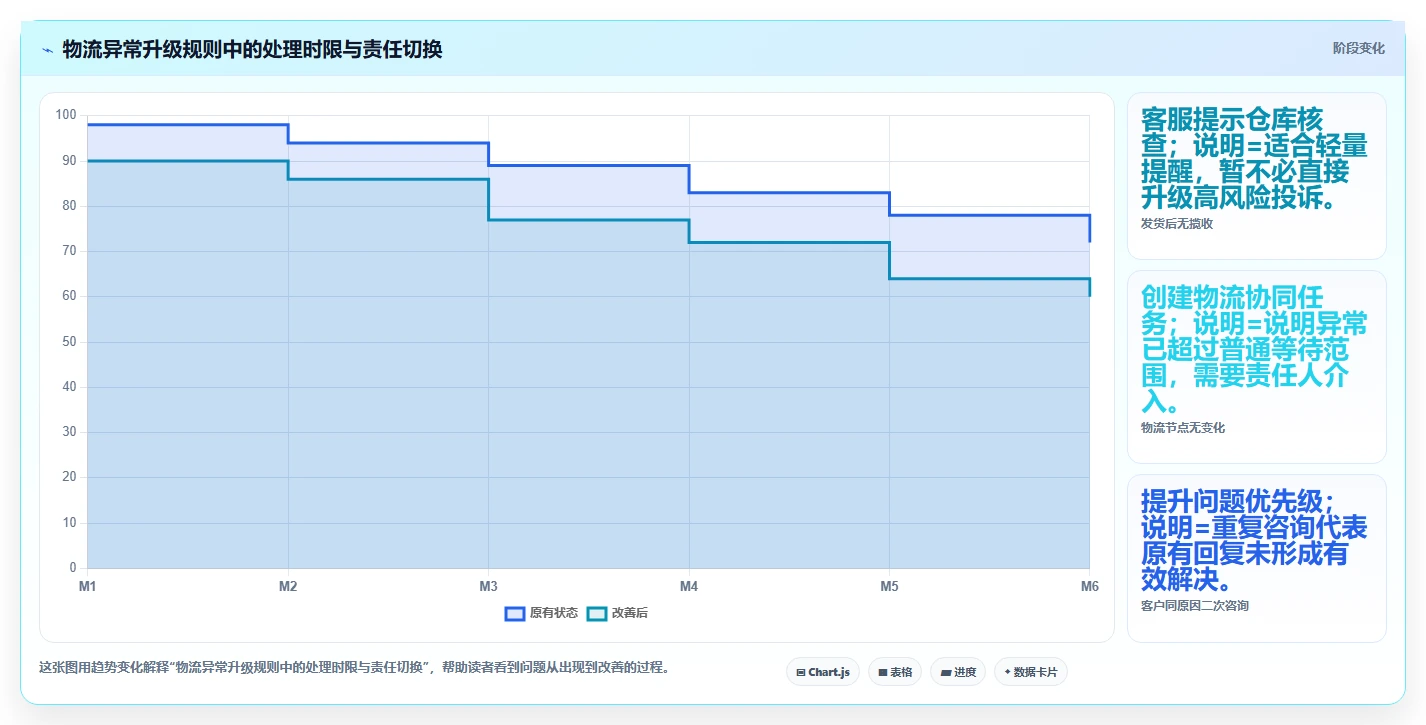Viewport: 1426px width, 725px height.
Task: Click the icon inside the Chart.js tag
Action: (801, 673)
